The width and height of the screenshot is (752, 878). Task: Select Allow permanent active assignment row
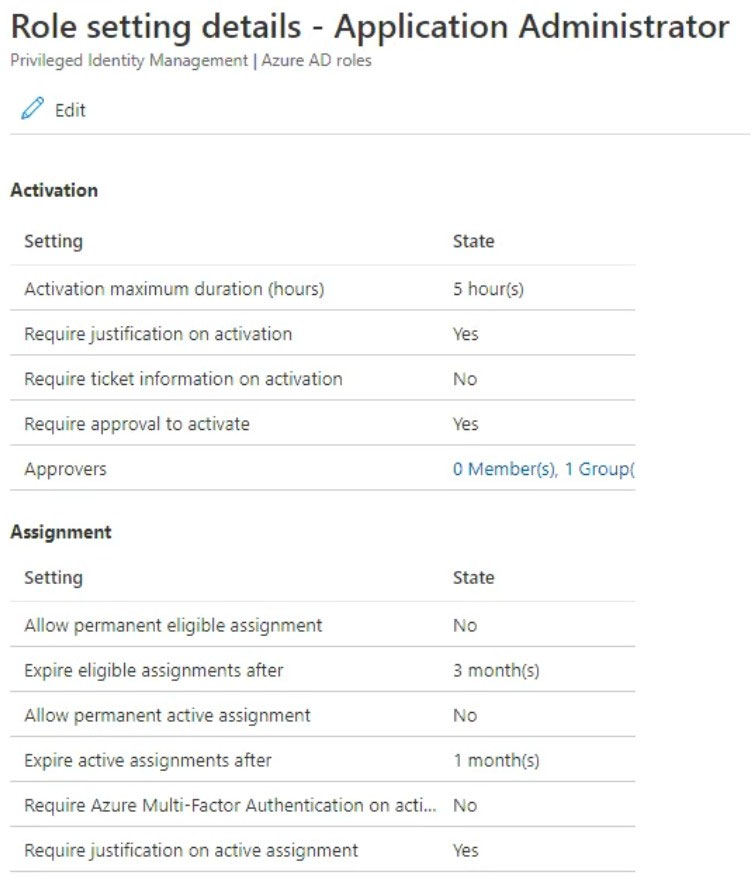click(323, 715)
